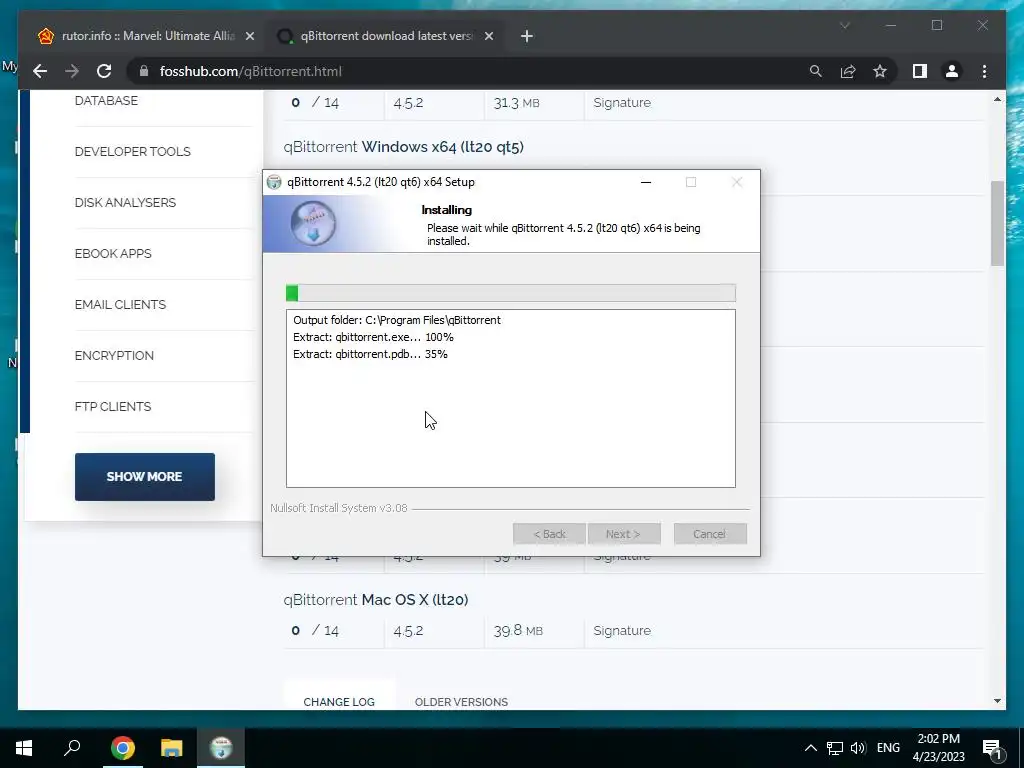Go back with Chrome's back arrow
This screenshot has height=768, width=1024.
tap(40, 71)
